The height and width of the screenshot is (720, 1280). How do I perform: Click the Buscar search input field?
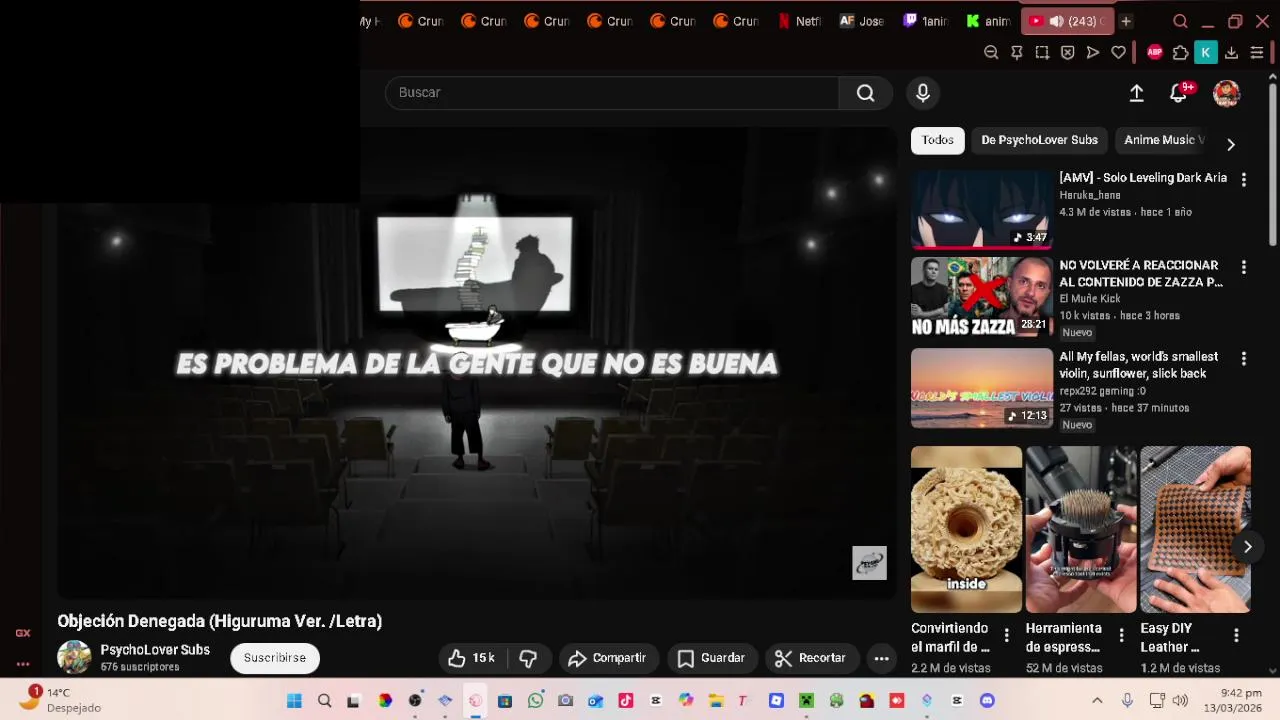pyautogui.click(x=612, y=93)
